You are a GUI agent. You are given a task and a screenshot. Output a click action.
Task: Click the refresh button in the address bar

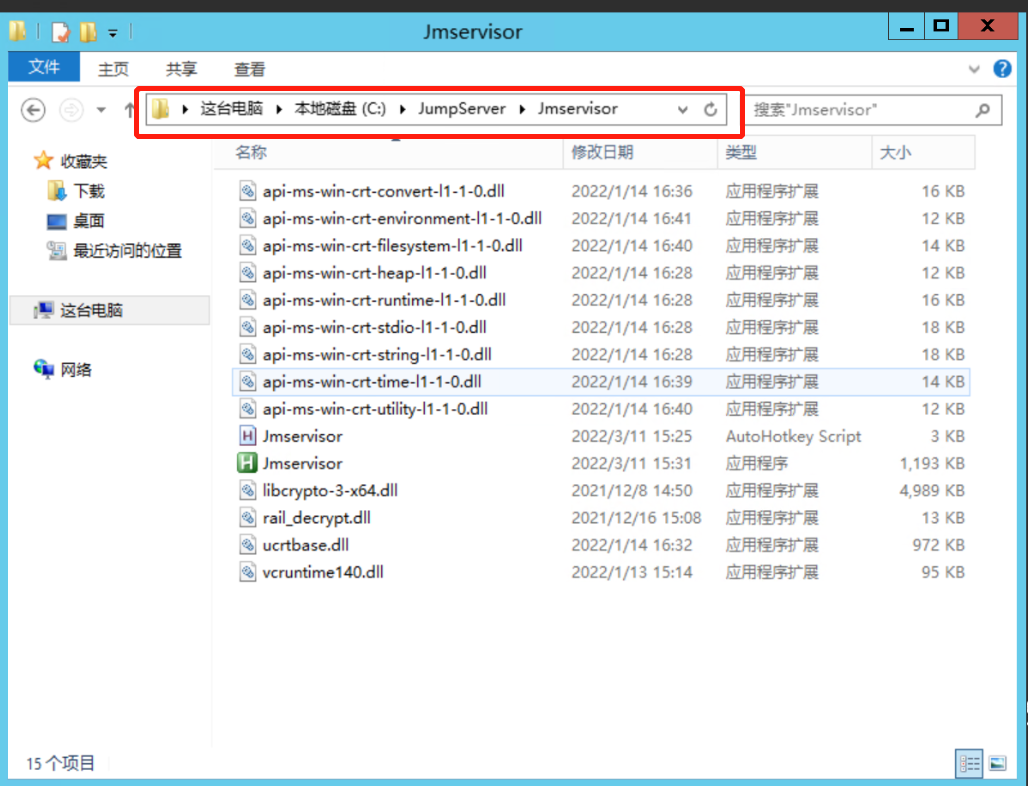[x=711, y=109]
